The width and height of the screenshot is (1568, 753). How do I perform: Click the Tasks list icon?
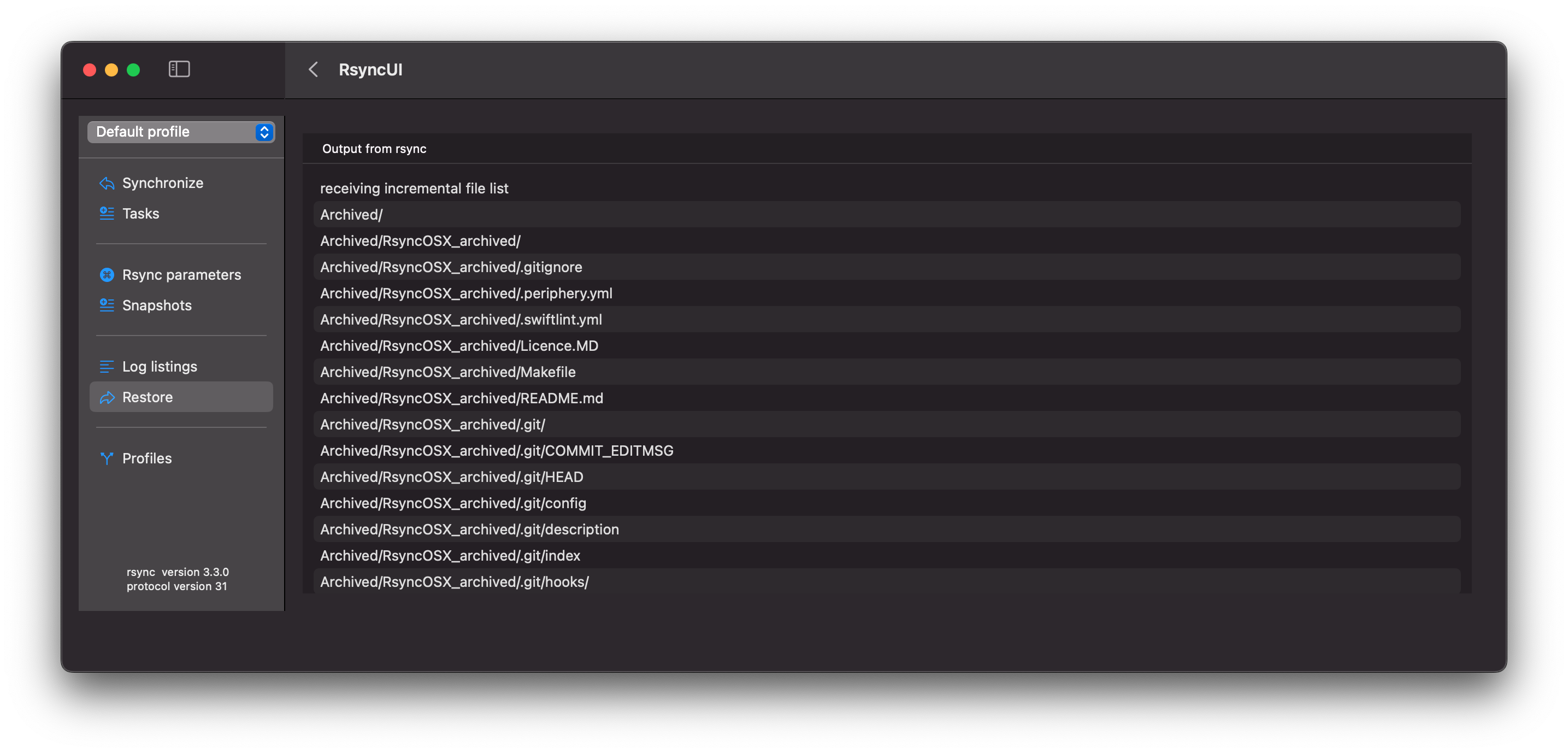pos(107,214)
